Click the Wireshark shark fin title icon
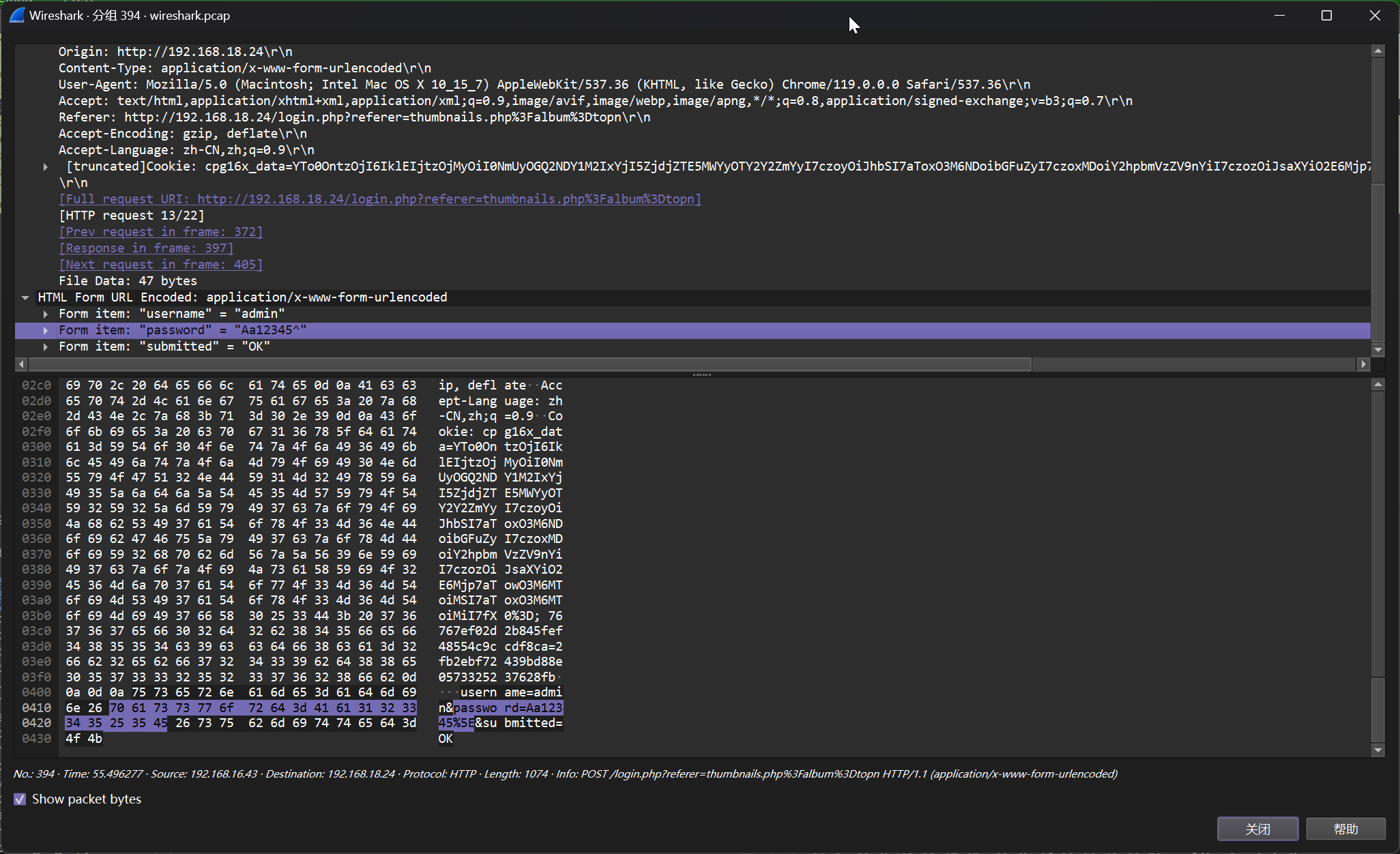This screenshot has width=1400, height=854. (16, 15)
